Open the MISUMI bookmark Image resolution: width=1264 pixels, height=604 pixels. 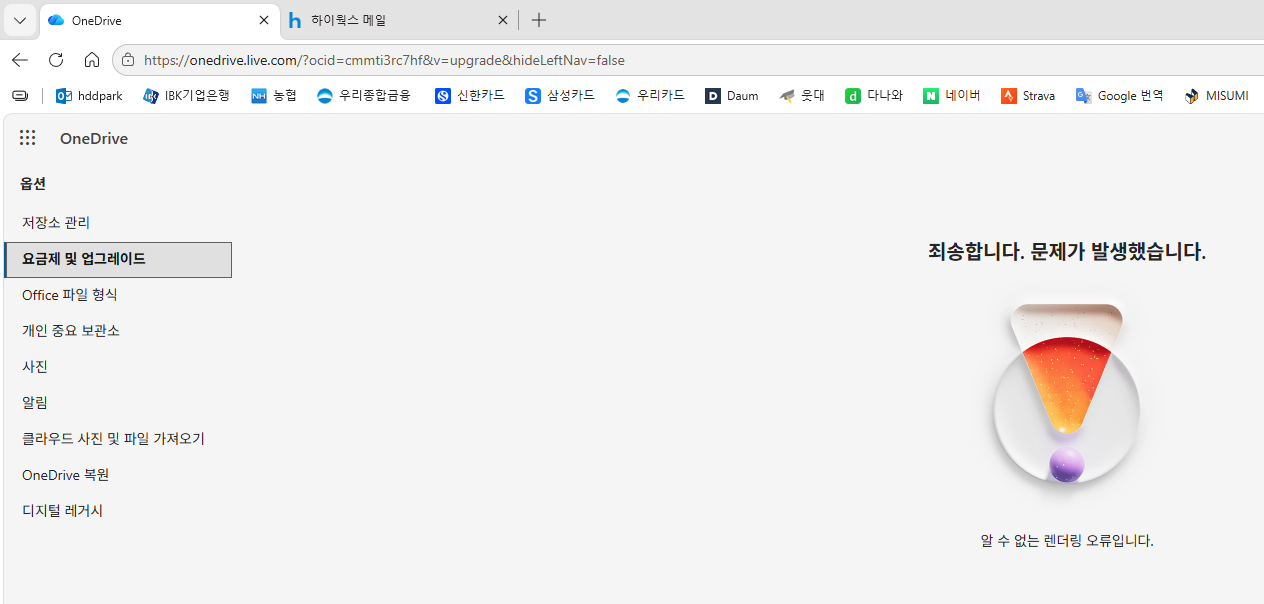click(1216, 96)
